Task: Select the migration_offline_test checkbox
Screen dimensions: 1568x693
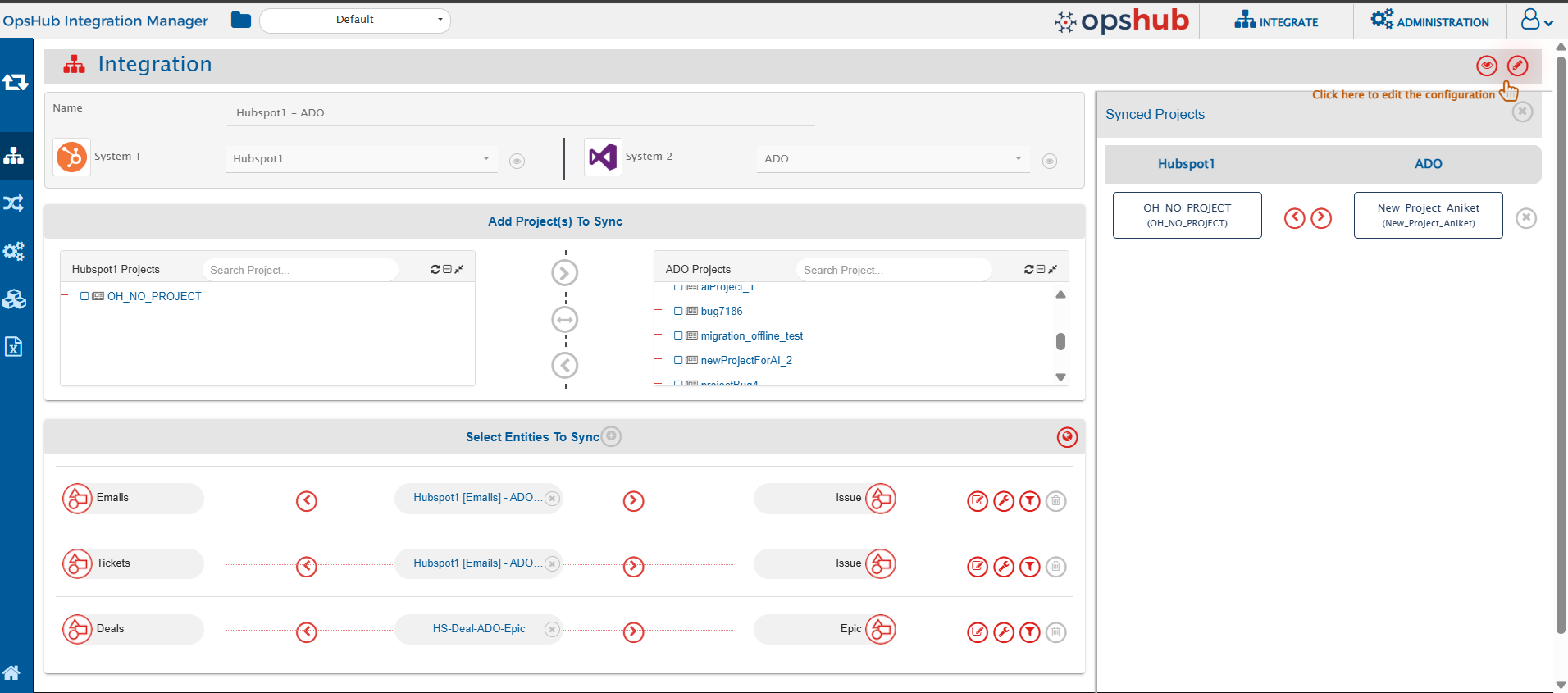Action: pos(678,335)
